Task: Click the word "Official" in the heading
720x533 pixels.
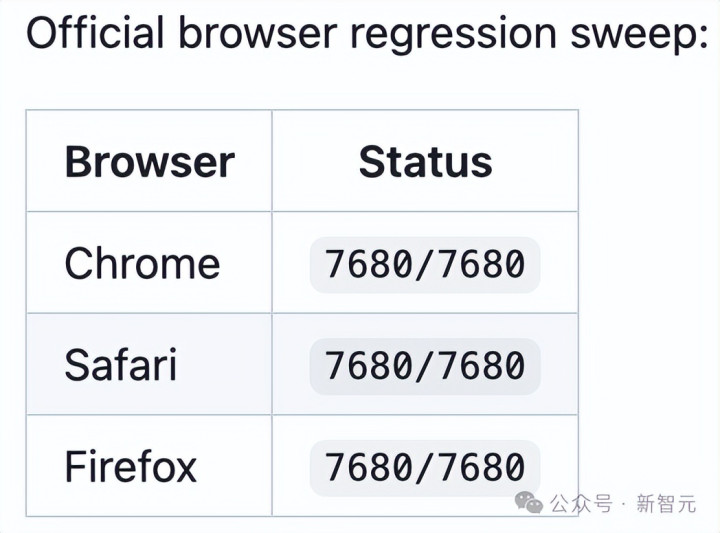Action: (x=95, y=33)
